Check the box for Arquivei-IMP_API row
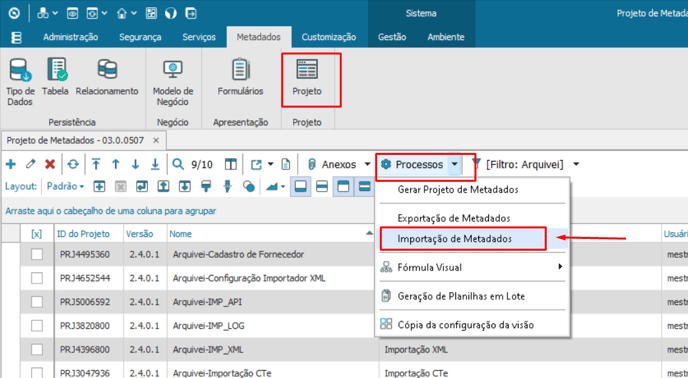Viewport: 688px width, 378px height. click(x=37, y=302)
